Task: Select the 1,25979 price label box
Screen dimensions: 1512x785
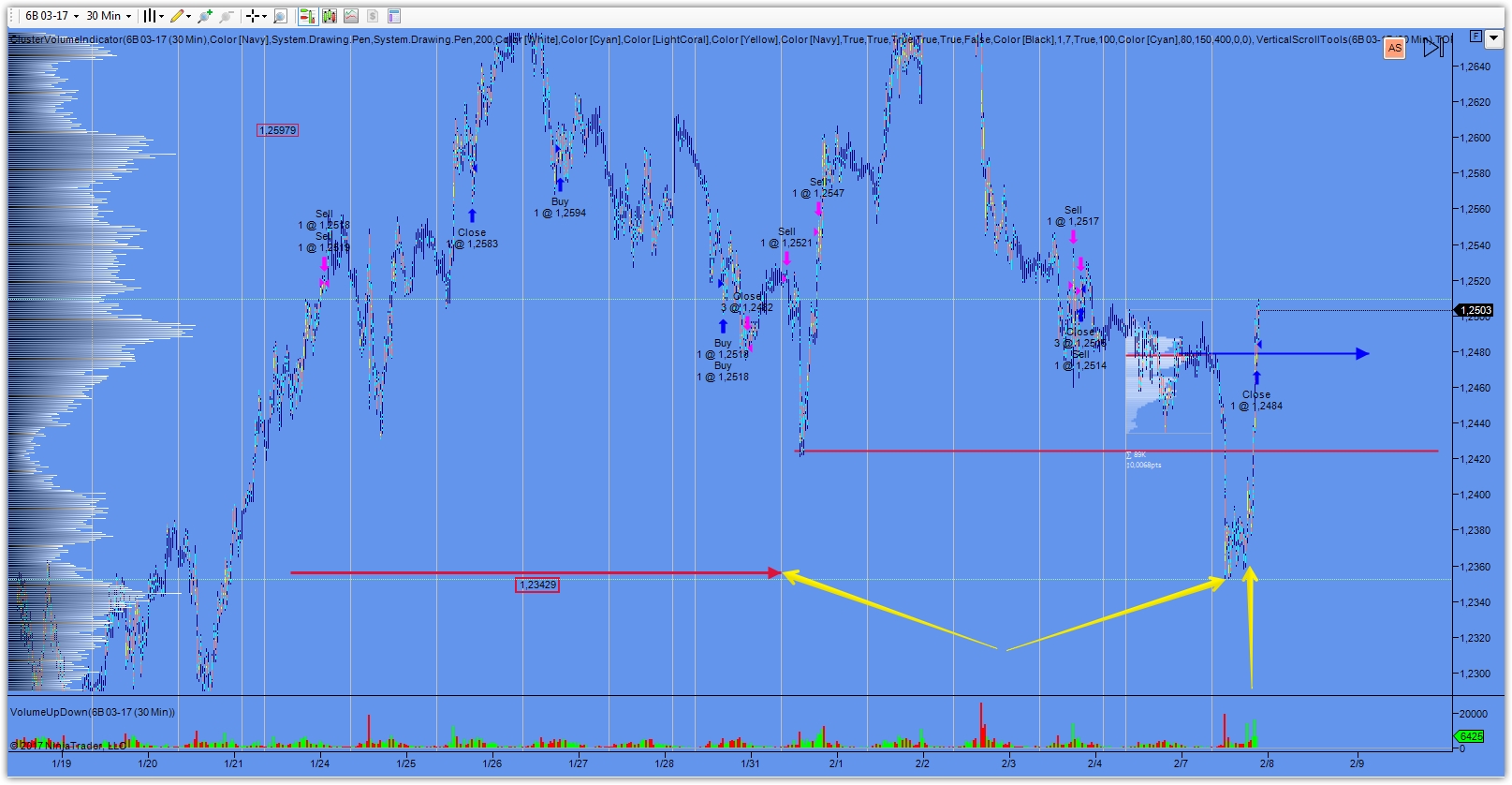Action: pyautogui.click(x=278, y=130)
